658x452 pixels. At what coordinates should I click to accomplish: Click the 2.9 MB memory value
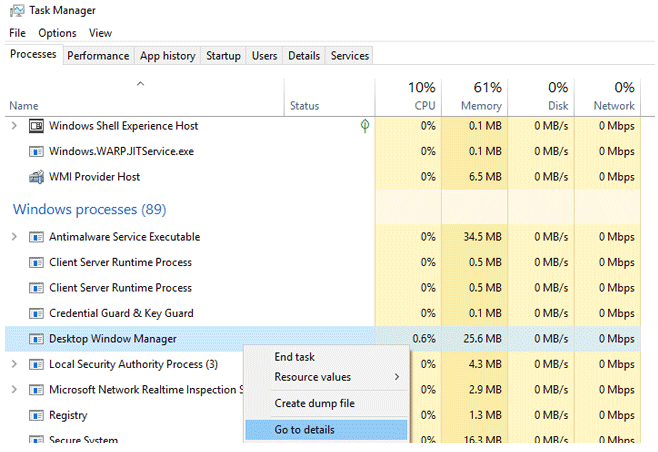pyautogui.click(x=485, y=389)
